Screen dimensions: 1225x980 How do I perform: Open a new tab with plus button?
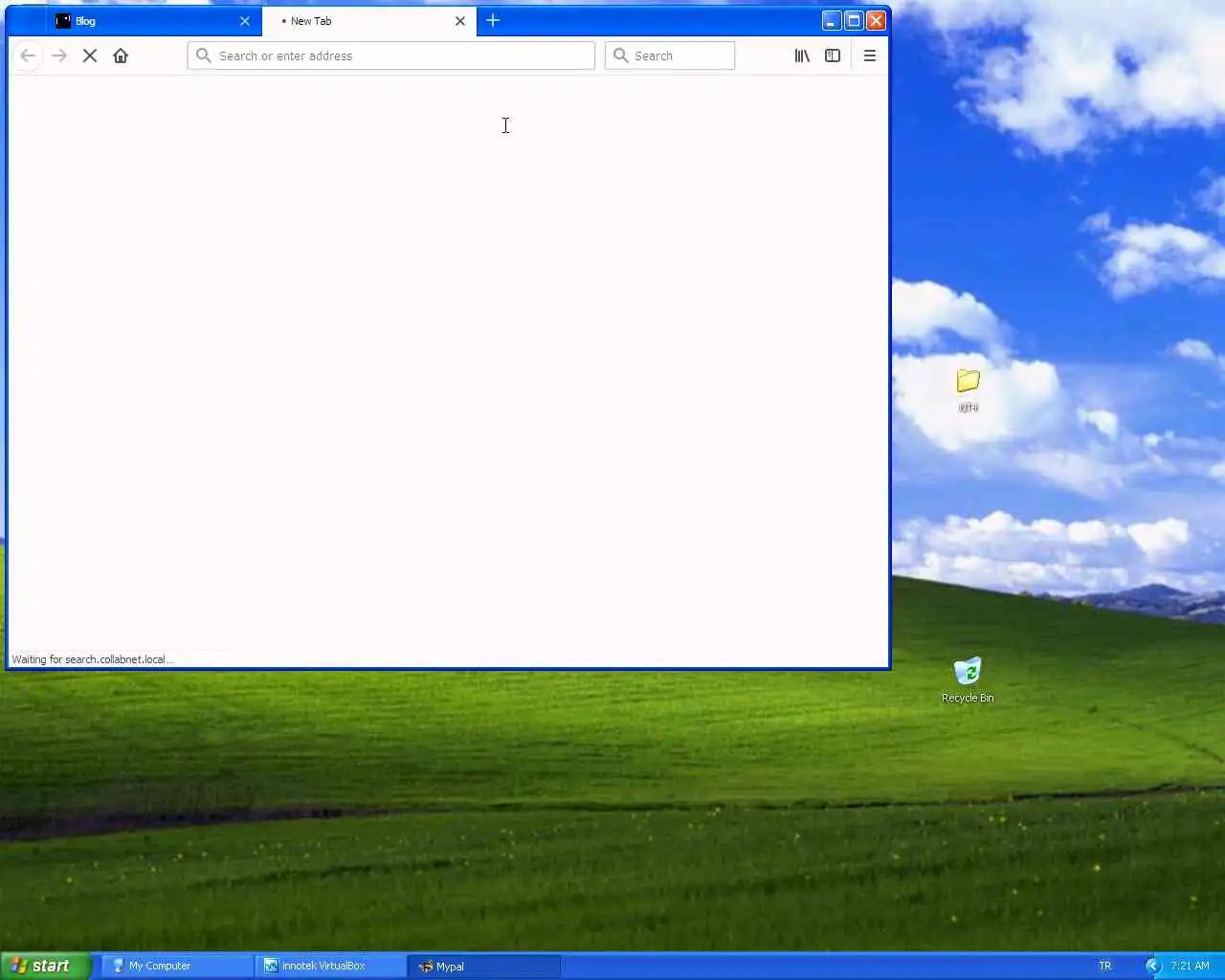tap(493, 20)
